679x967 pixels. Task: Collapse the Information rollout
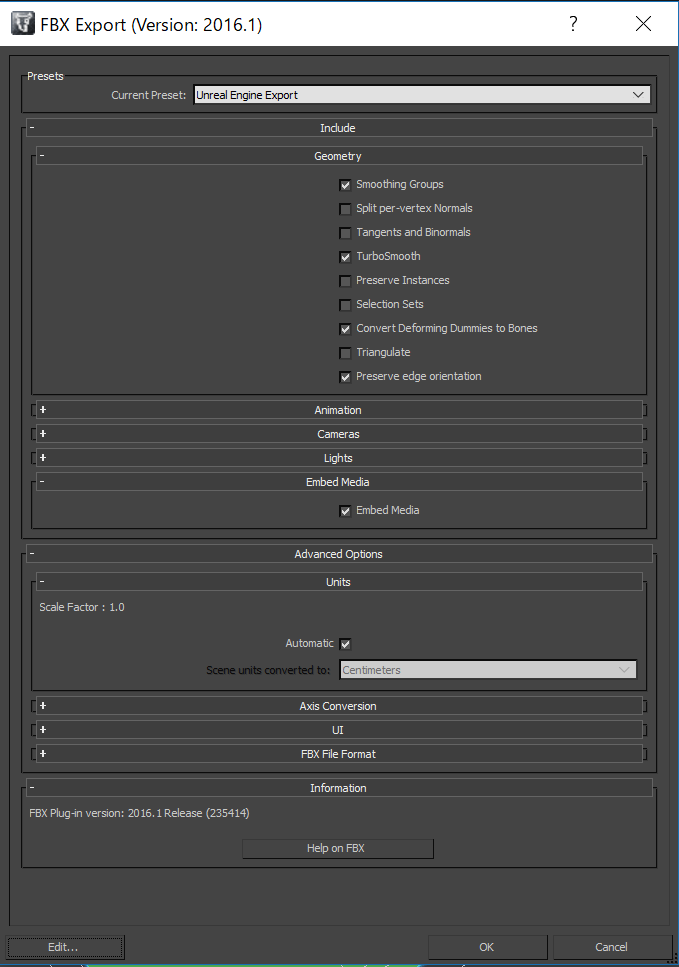click(339, 788)
